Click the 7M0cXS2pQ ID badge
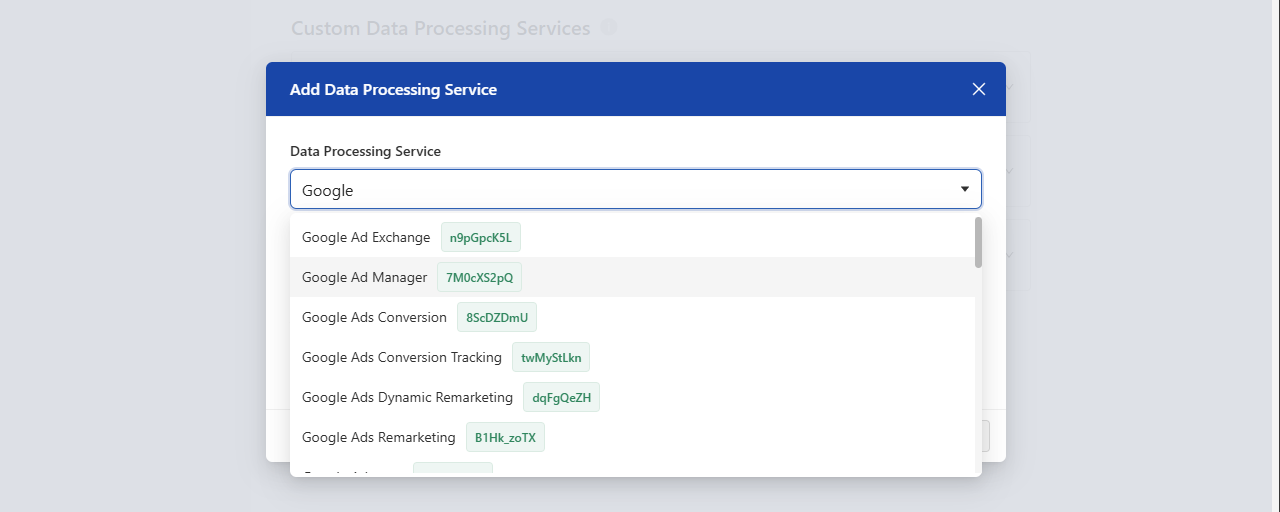1280x512 pixels. coord(480,277)
